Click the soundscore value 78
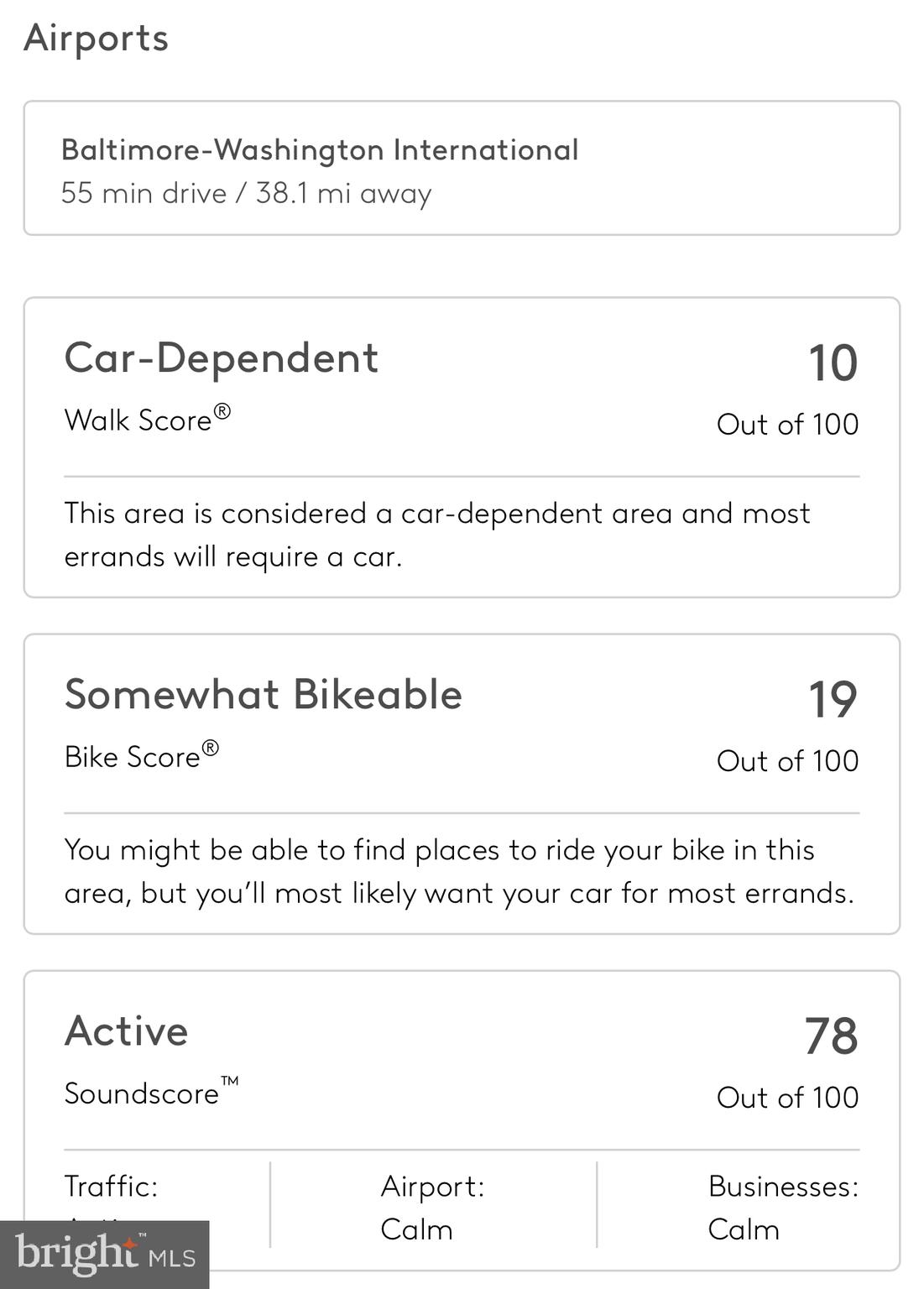Image resolution: width=924 pixels, height=1289 pixels. click(831, 1036)
